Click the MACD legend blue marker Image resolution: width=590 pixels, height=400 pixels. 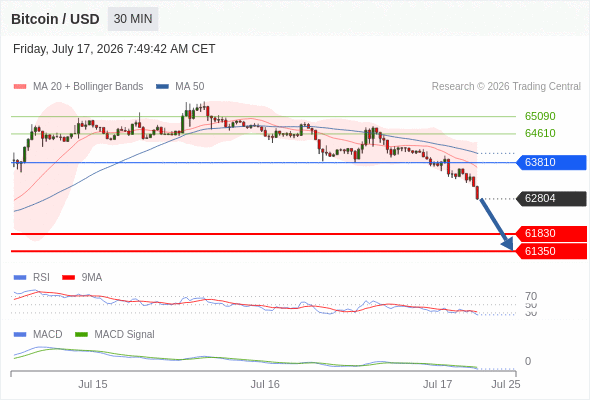pyautogui.click(x=20, y=335)
